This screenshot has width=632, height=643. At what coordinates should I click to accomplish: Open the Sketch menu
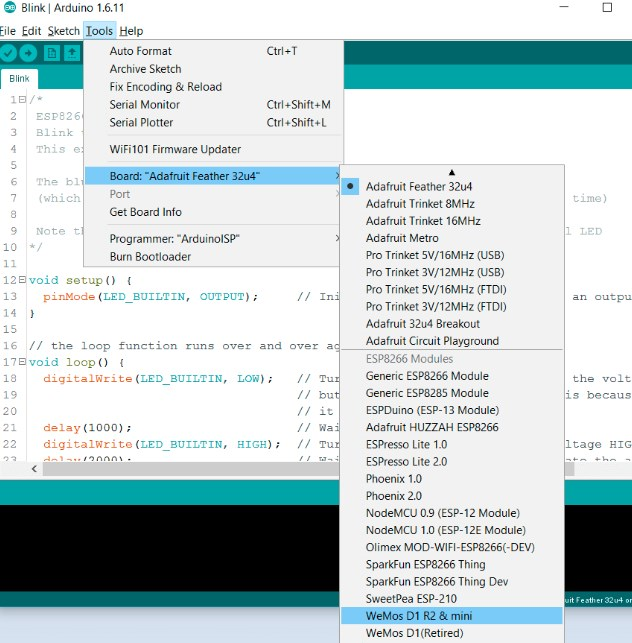tap(64, 31)
